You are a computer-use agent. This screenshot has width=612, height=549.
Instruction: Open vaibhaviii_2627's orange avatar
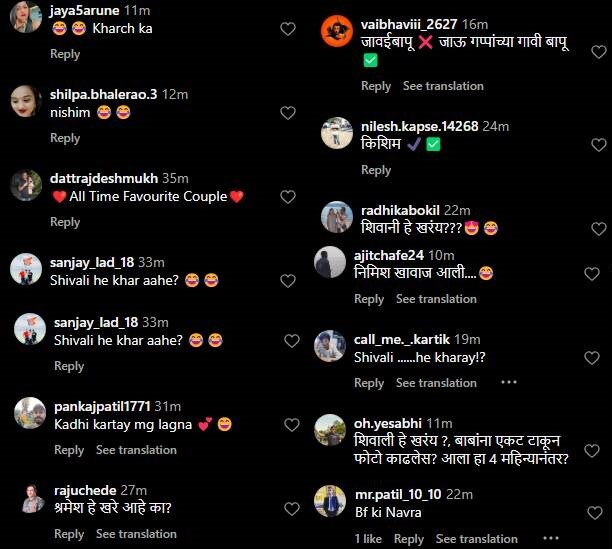(x=336, y=31)
